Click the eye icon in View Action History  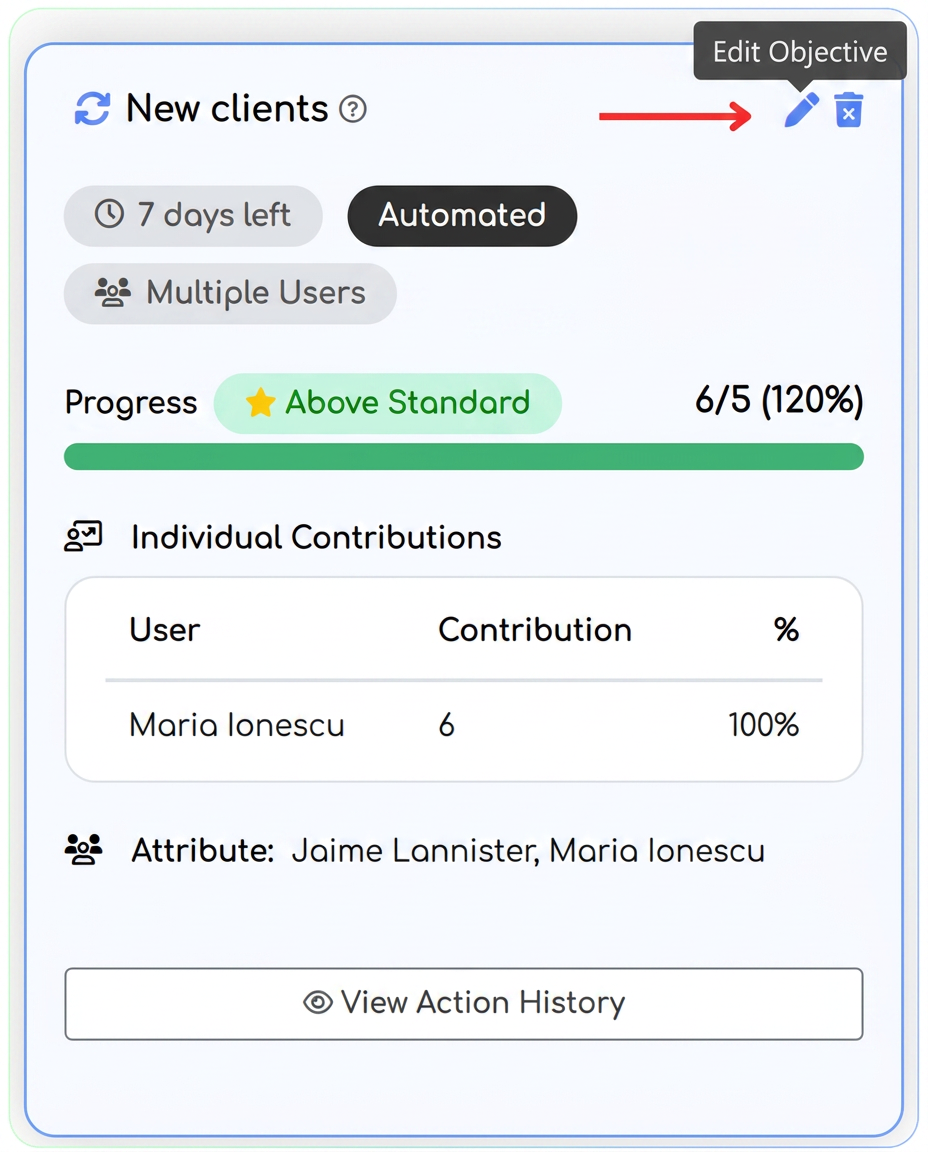tap(317, 1003)
